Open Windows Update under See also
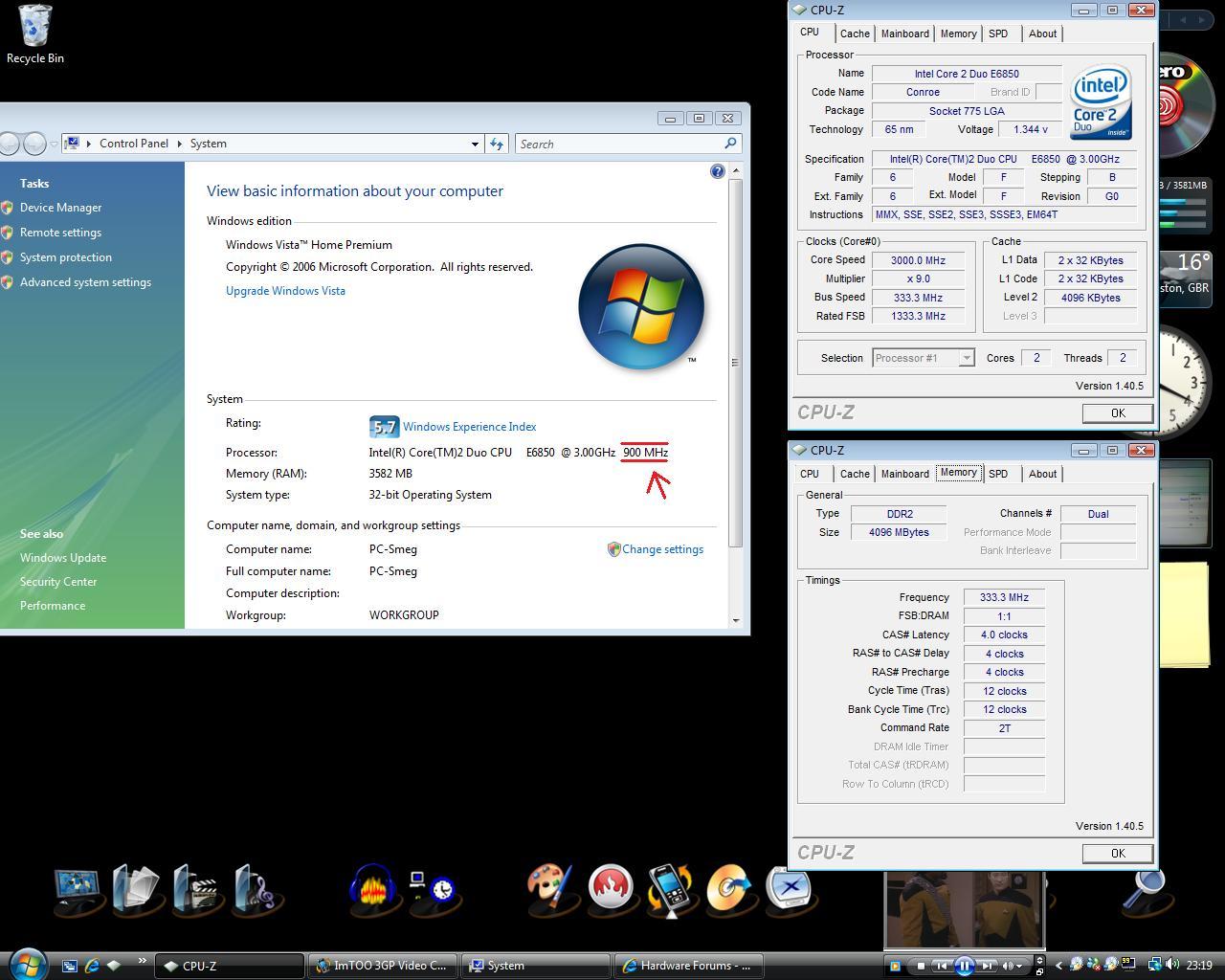The width and height of the screenshot is (1225, 980). (63, 558)
